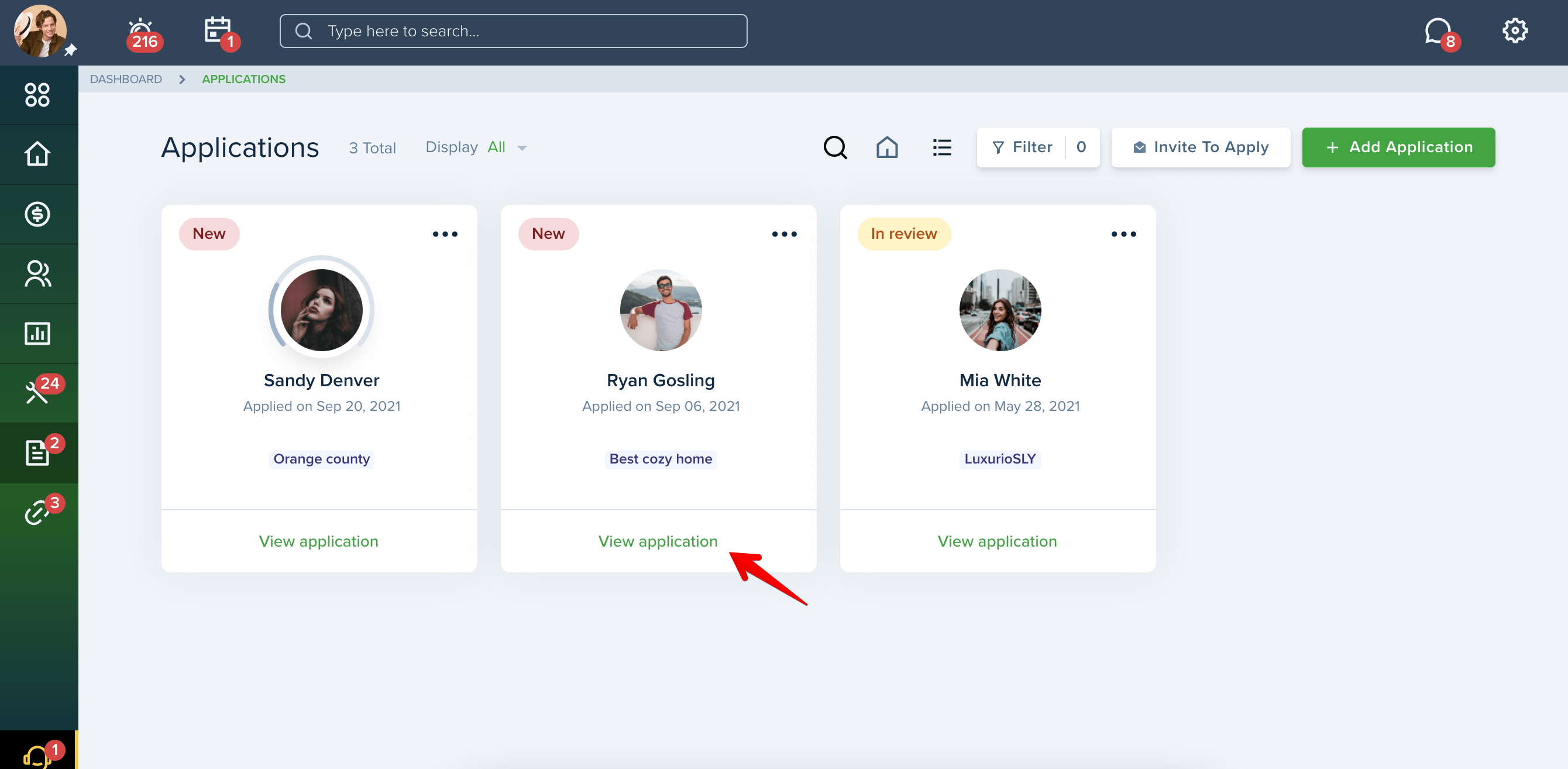Click Sandy Denver's profile photo
Screen dimensions: 1568x769
point(321,310)
